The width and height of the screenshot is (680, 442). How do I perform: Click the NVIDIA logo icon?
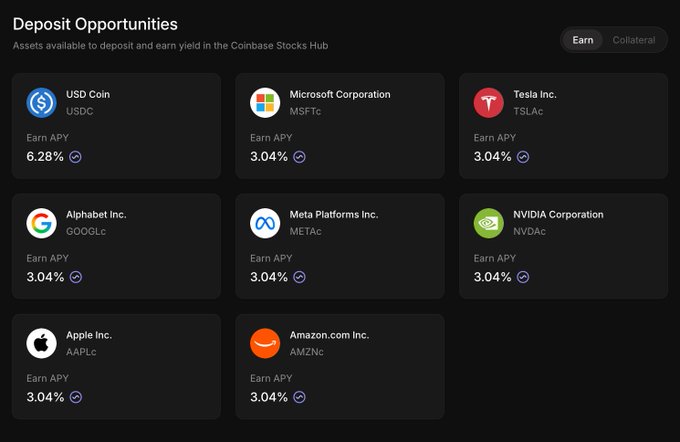(489, 223)
